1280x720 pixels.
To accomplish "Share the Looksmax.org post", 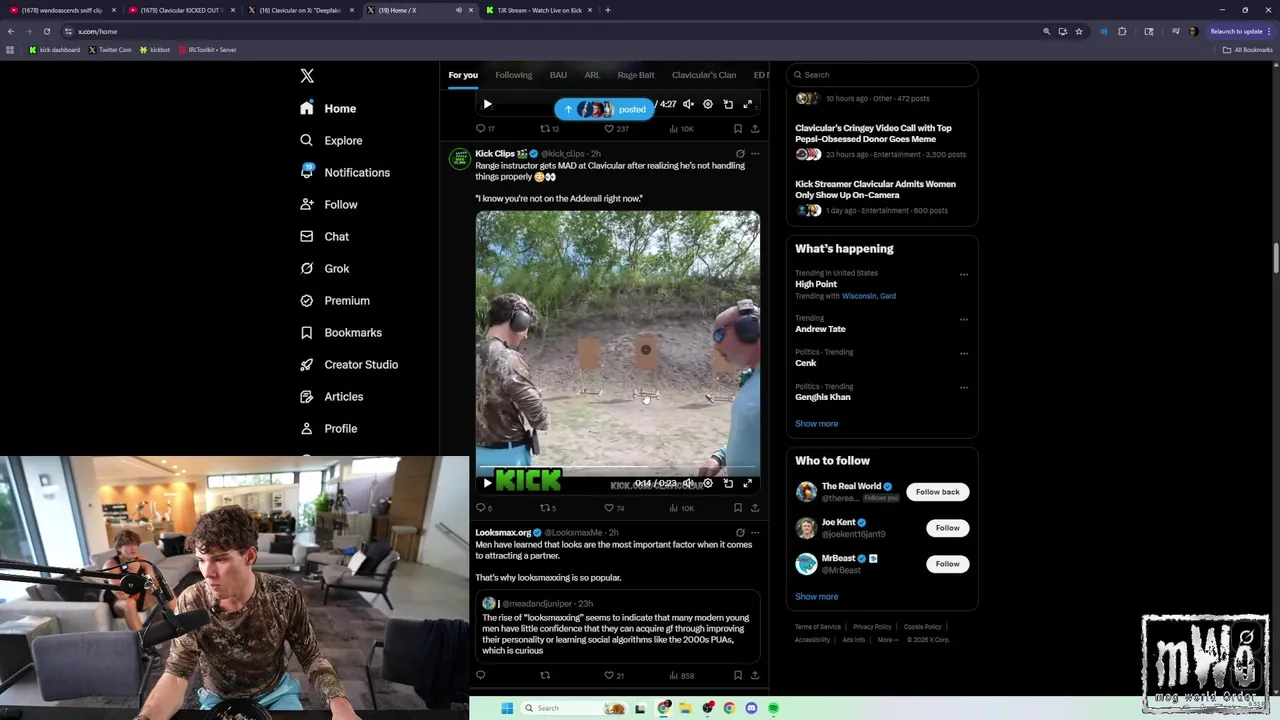I will (755, 675).
